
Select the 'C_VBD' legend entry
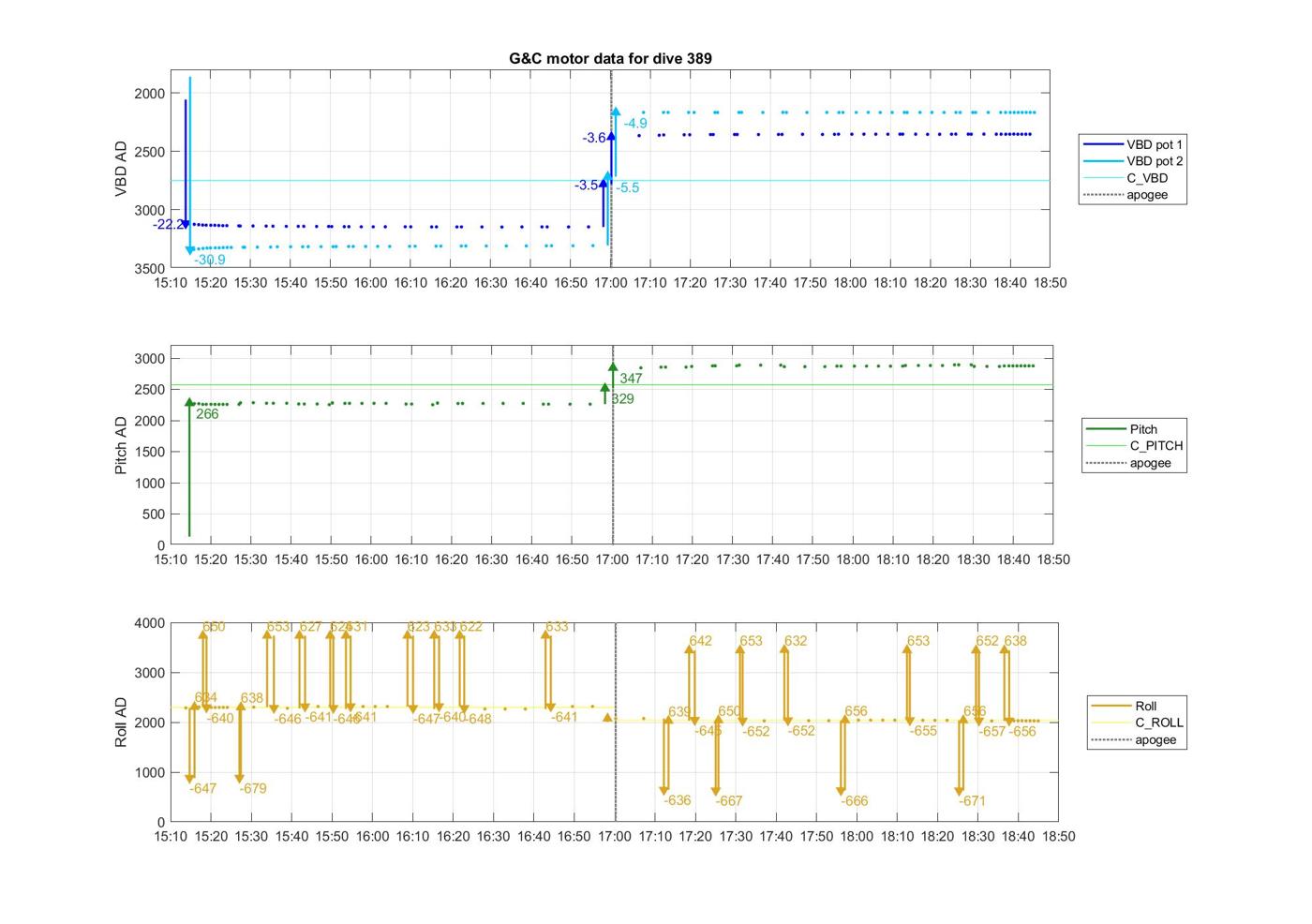(1126, 178)
